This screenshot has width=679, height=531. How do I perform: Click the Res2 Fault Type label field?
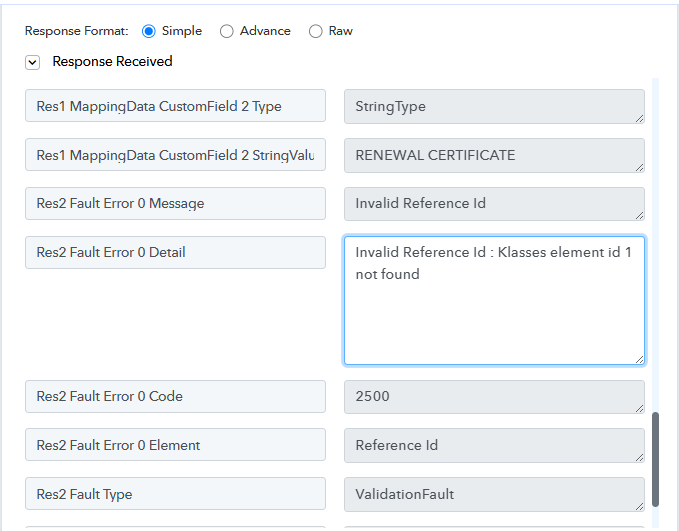(175, 494)
